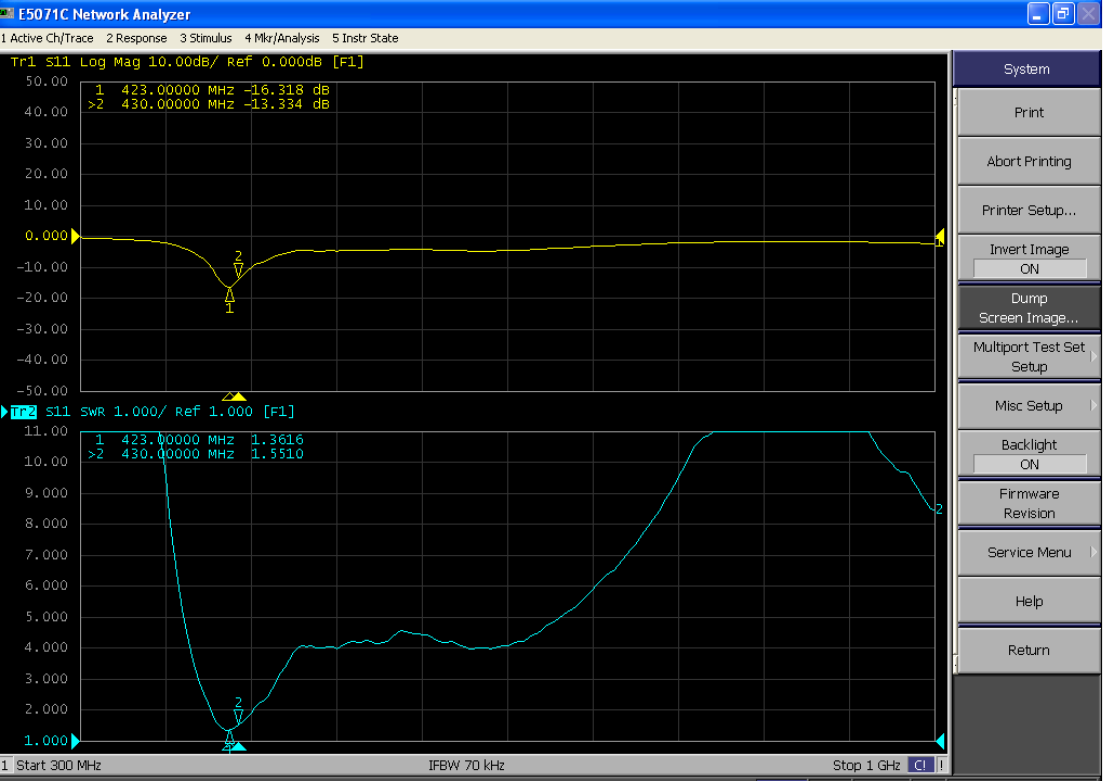This screenshot has width=1115, height=782.
Task: Click Dump Screen Image softkey
Action: coord(1029,308)
